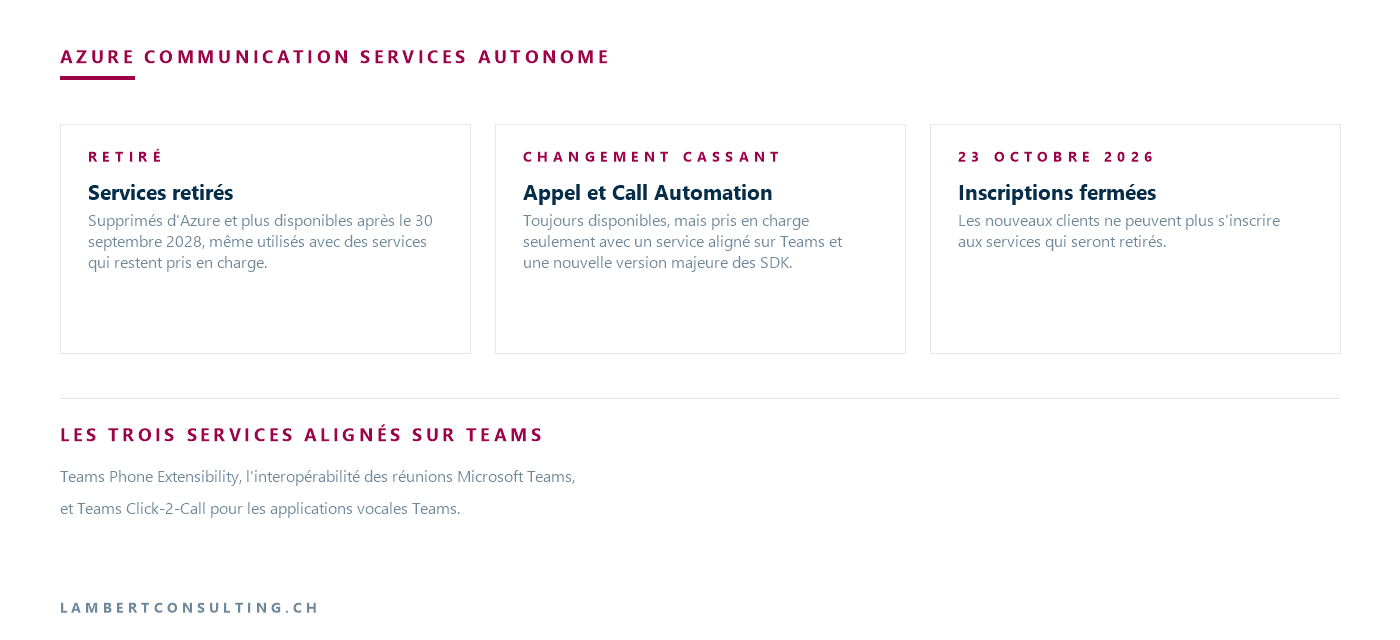Click the line 'et Teams Click-2-Call pour les applications'
The image size is (1400, 640).
point(260,509)
